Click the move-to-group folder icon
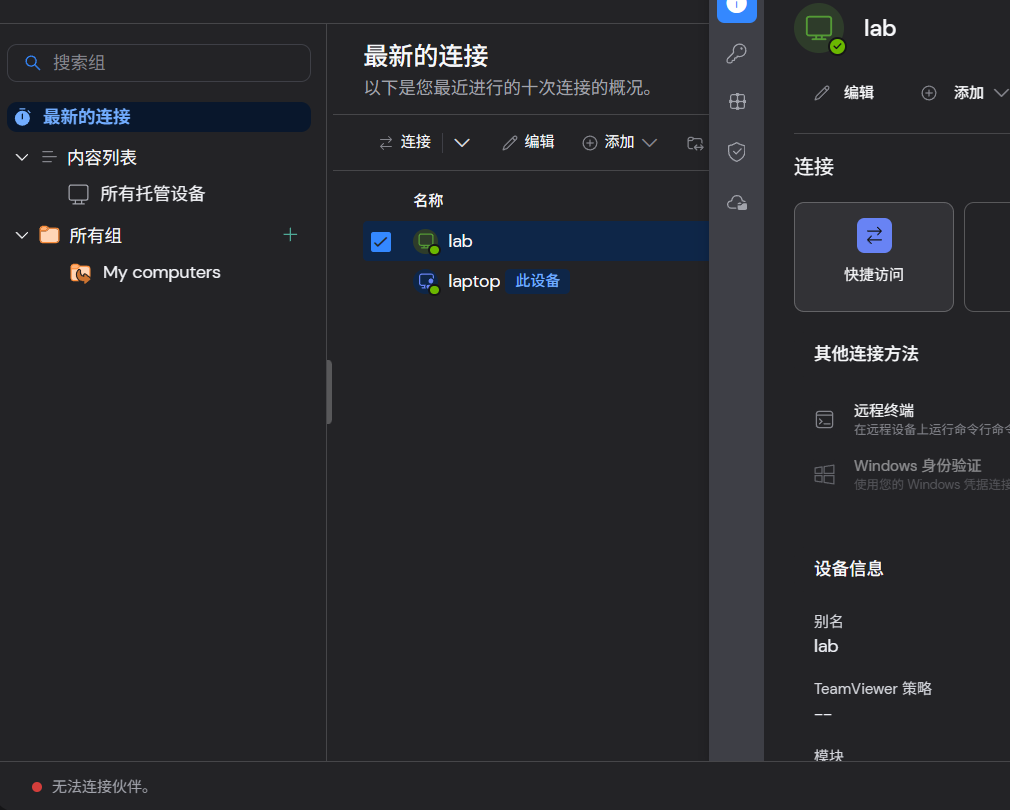Viewport: 1010px width, 810px height. [695, 143]
